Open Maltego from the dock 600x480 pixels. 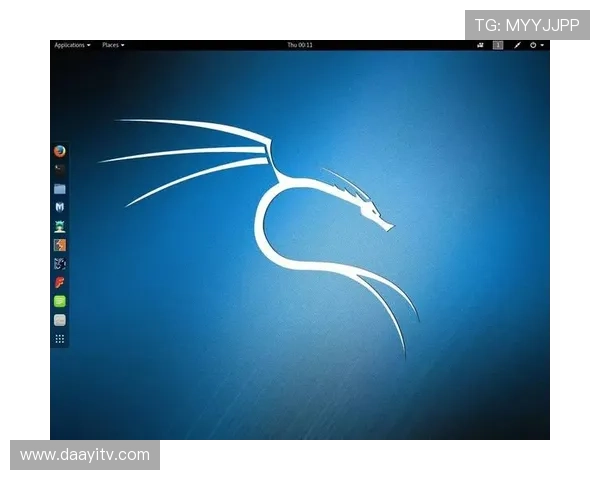click(x=60, y=264)
